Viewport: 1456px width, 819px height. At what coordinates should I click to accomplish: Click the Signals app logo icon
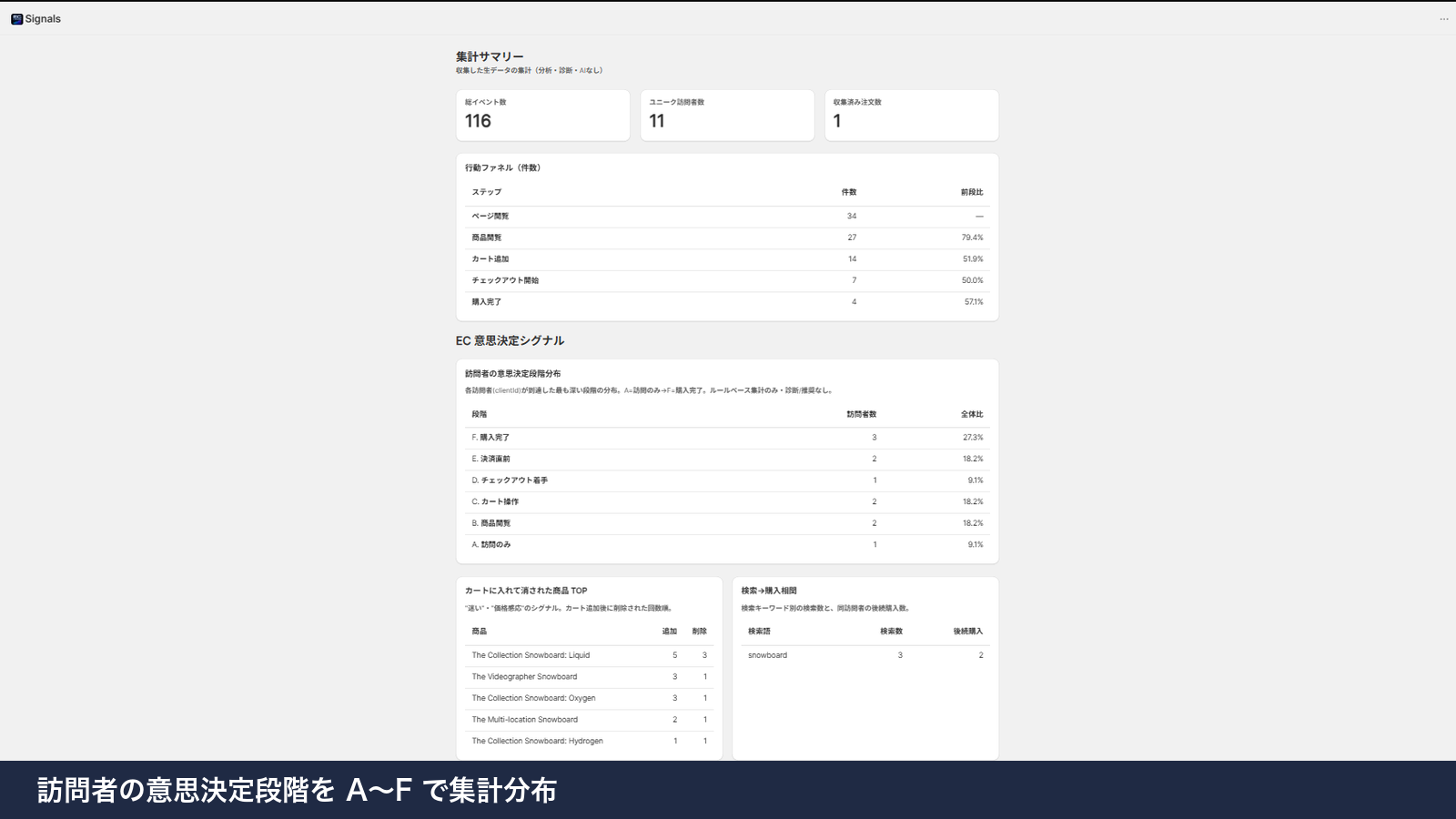[x=16, y=19]
